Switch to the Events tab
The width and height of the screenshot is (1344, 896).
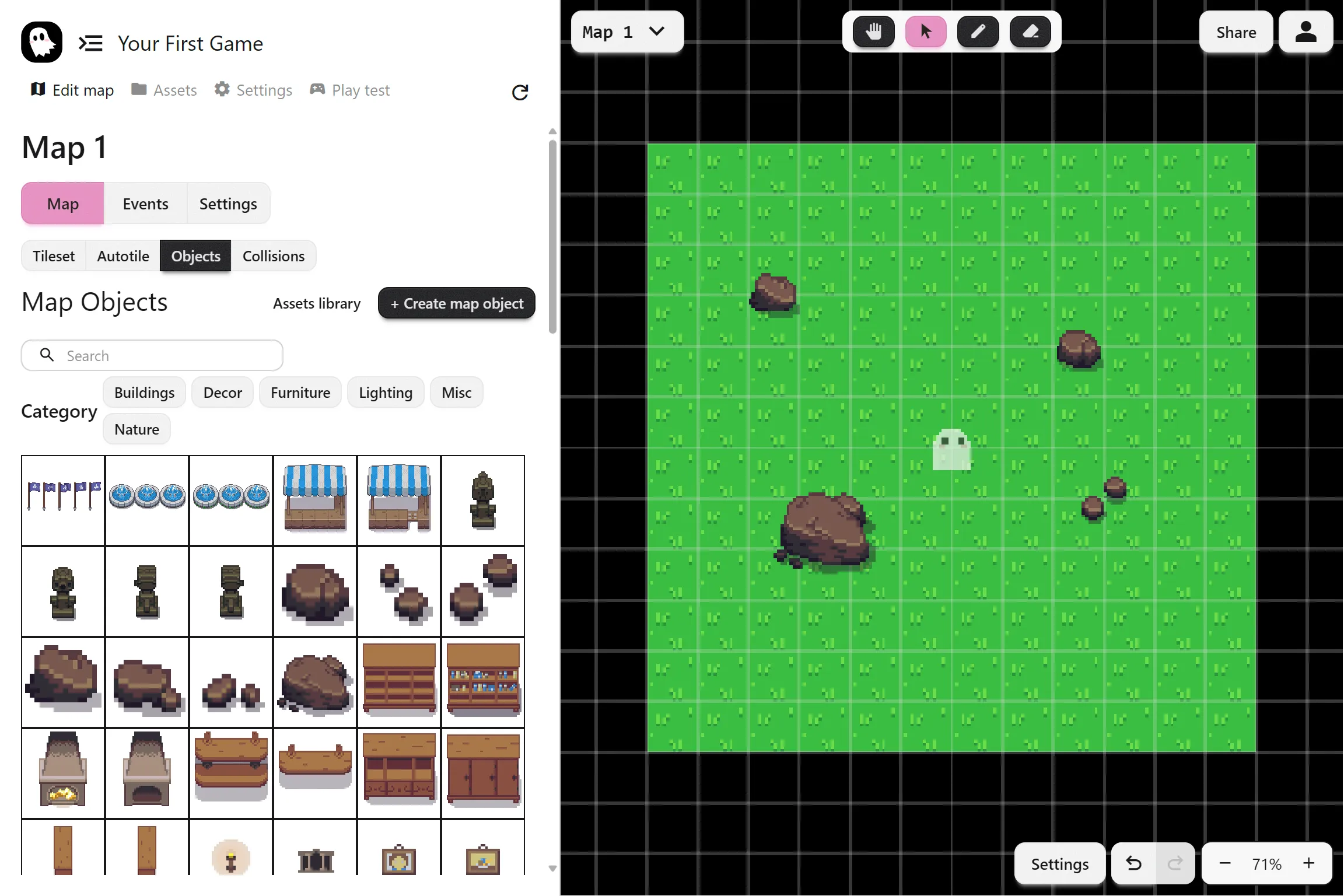pyautogui.click(x=145, y=204)
